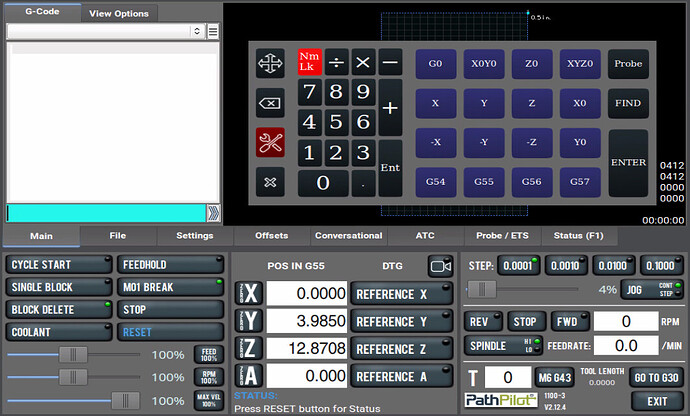Click the spindle RPM input field
The height and width of the screenshot is (416, 690).
tap(626, 322)
